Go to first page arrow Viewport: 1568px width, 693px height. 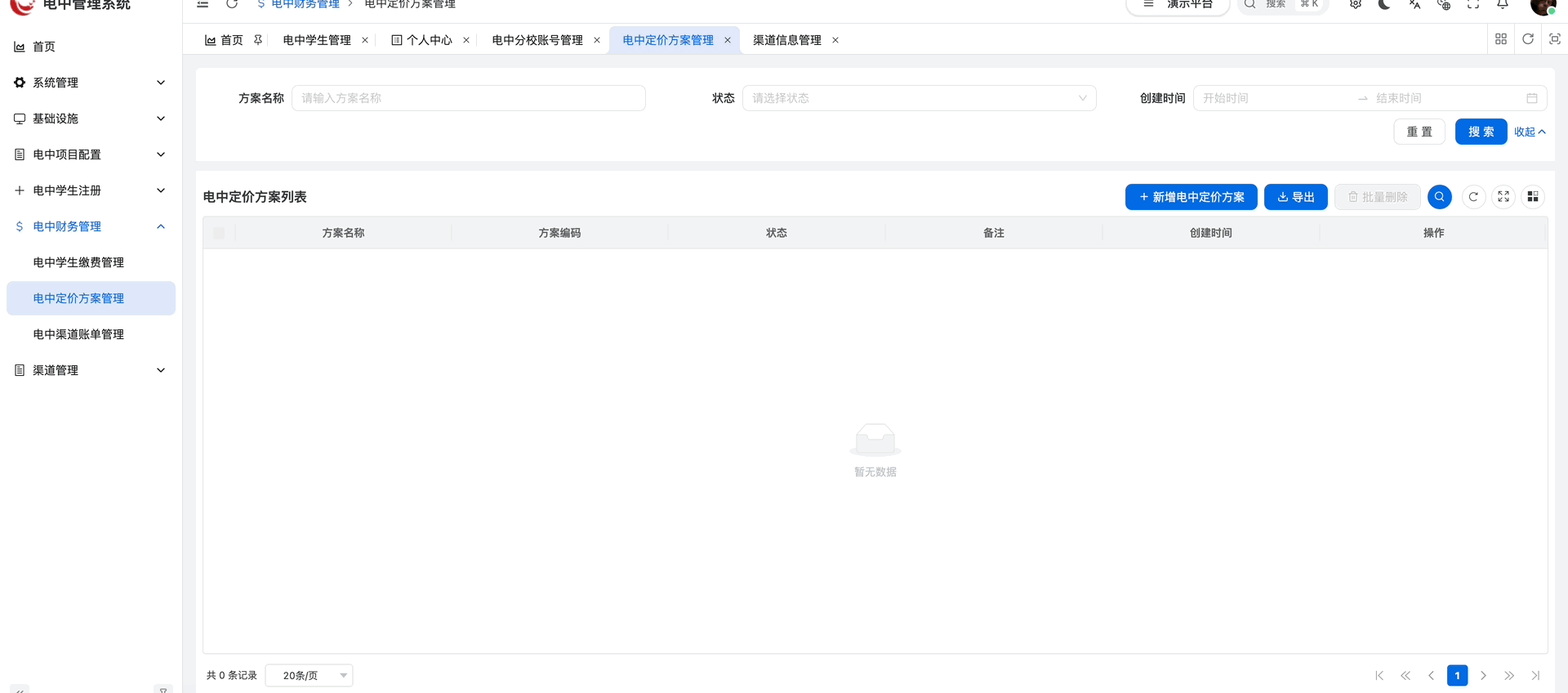pos(1379,676)
